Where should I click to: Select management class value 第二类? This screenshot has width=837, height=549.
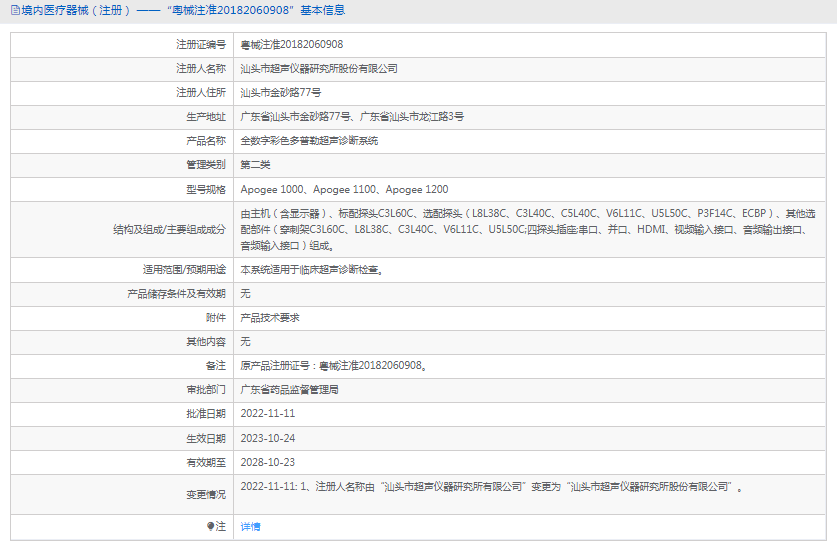[255, 164]
